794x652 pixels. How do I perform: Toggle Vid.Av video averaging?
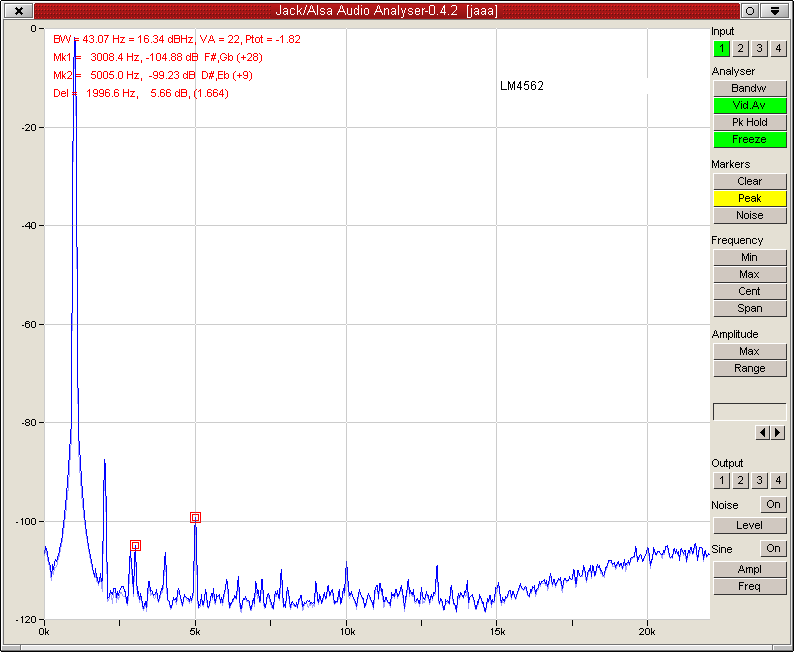[x=749, y=105]
